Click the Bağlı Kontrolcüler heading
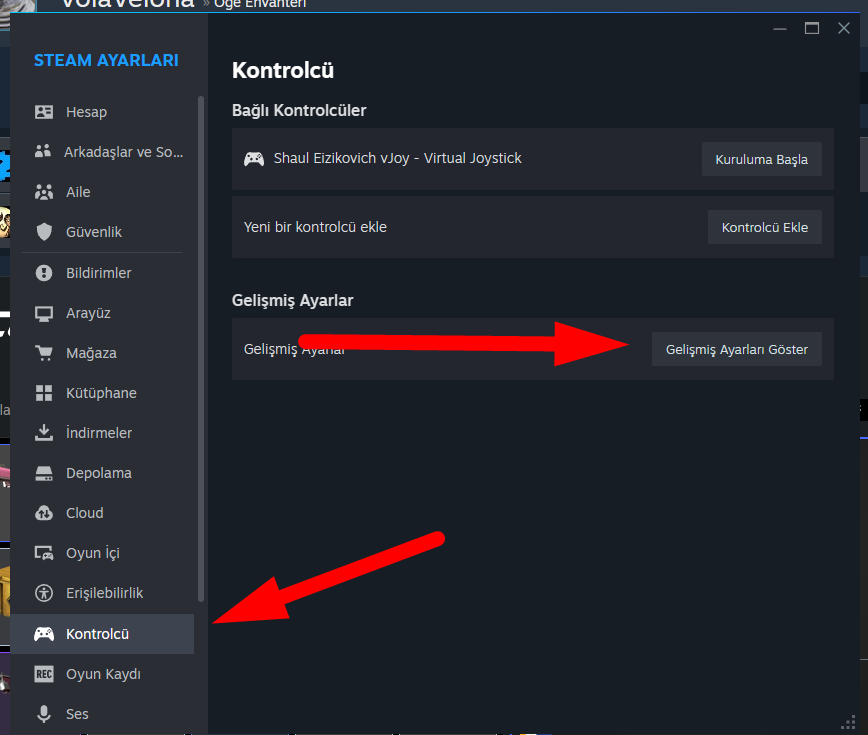The image size is (868, 735). click(299, 111)
